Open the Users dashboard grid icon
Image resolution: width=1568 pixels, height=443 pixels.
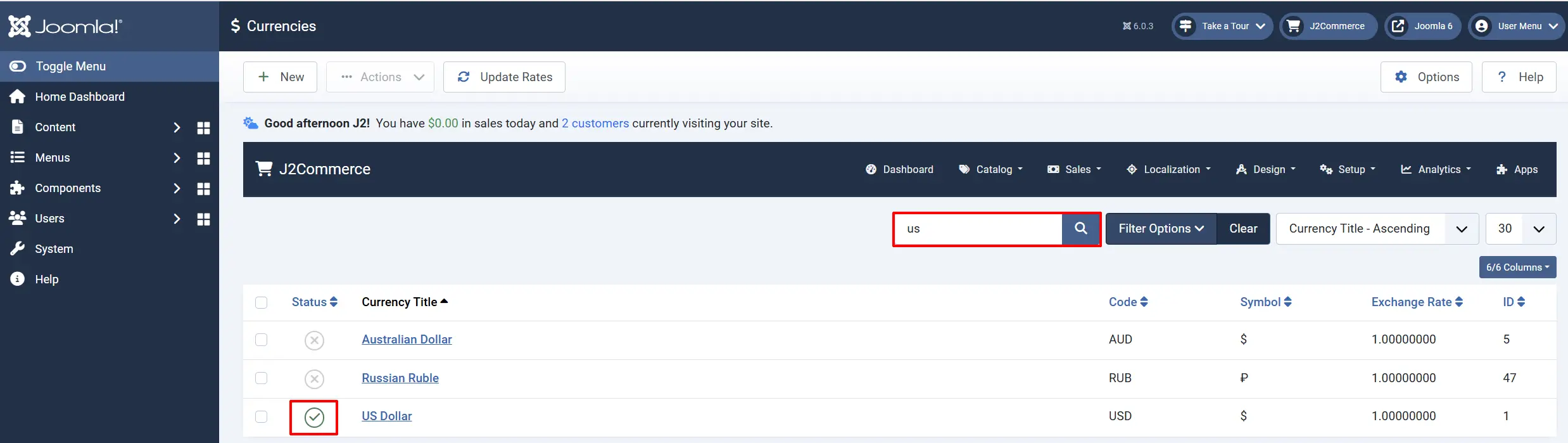(203, 219)
